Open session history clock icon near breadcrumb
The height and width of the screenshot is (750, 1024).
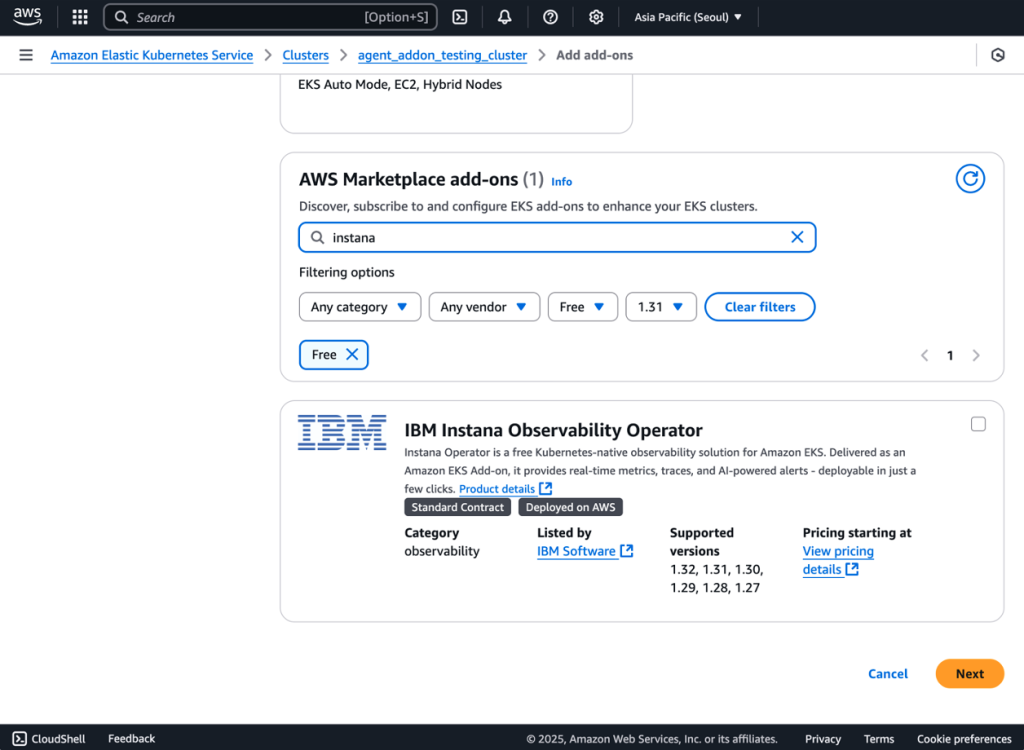(x=997, y=55)
